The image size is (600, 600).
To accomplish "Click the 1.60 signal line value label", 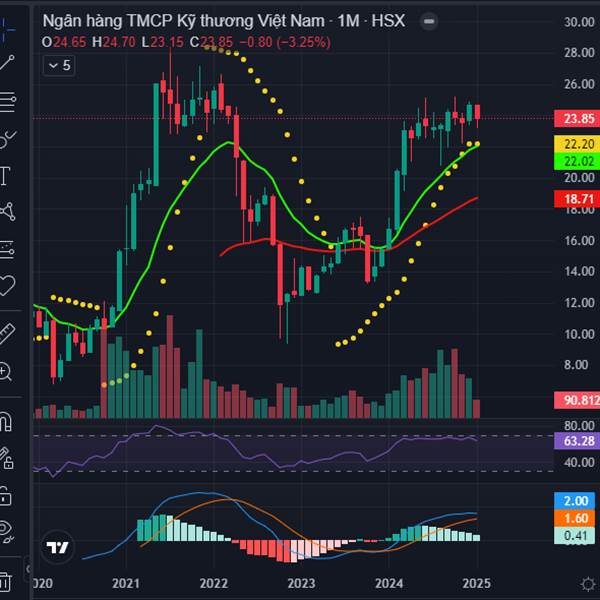I will (x=575, y=518).
